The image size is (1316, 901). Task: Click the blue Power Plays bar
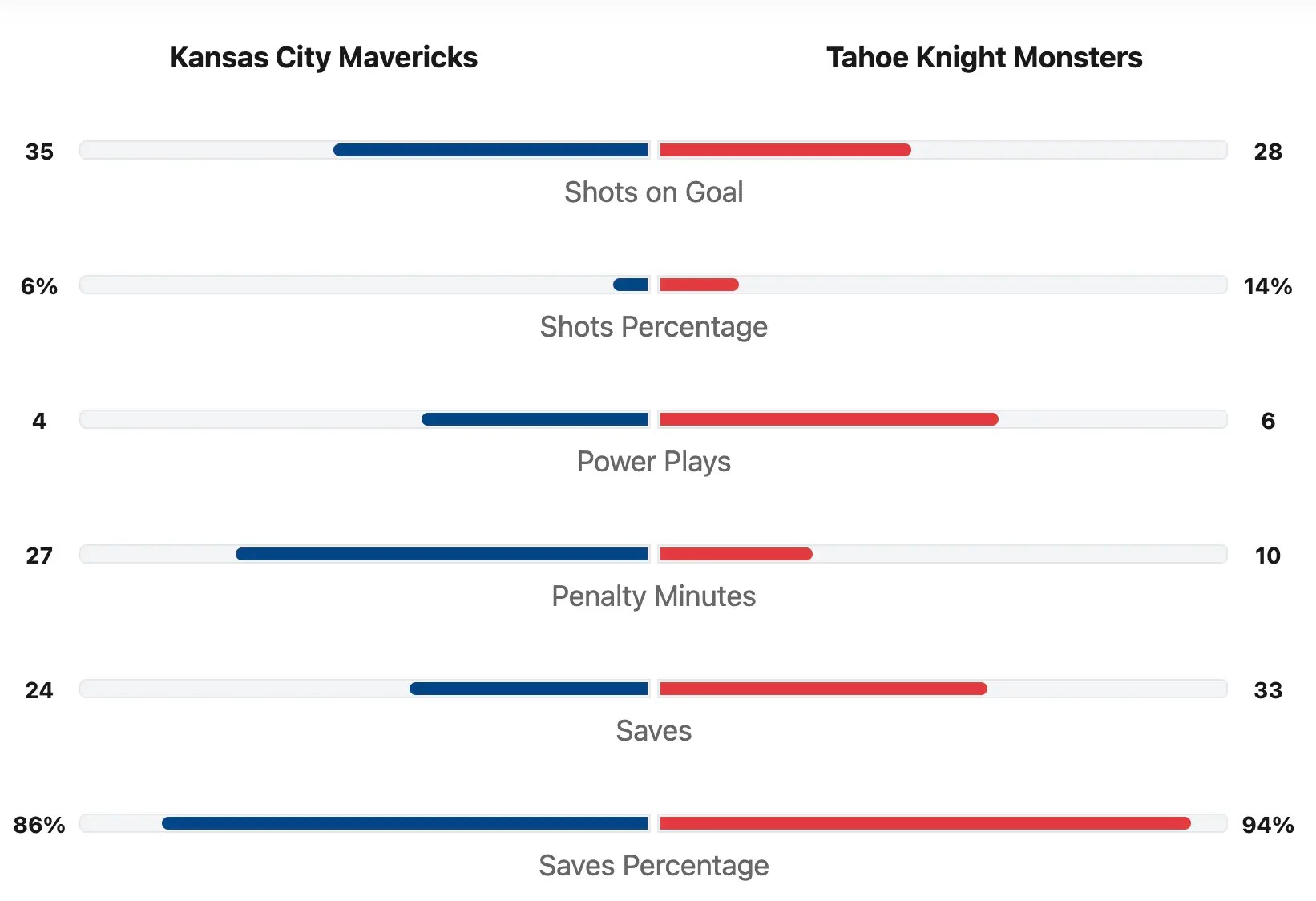[x=535, y=419]
